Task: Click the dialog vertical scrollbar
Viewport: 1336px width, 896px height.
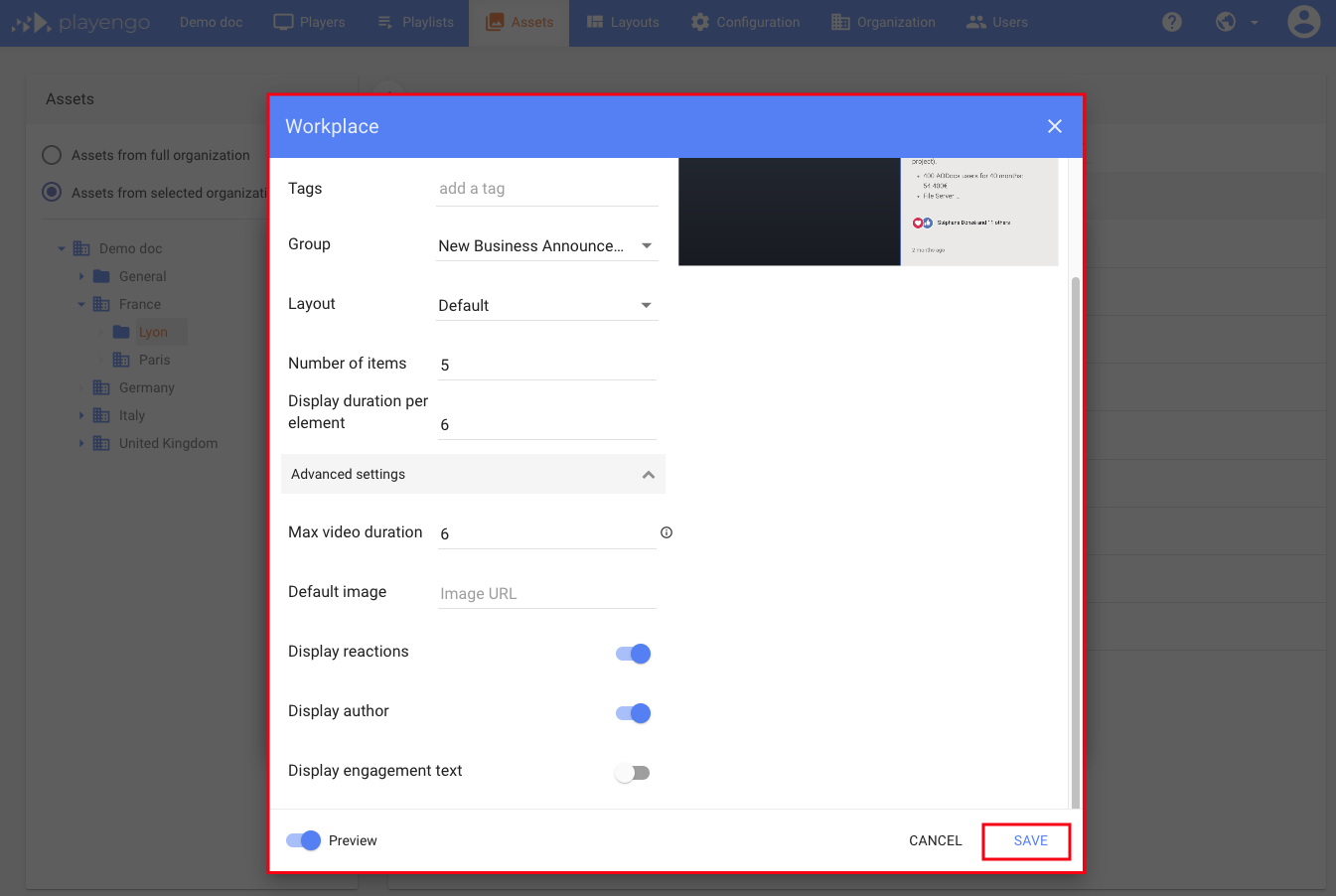Action: pos(1075,543)
